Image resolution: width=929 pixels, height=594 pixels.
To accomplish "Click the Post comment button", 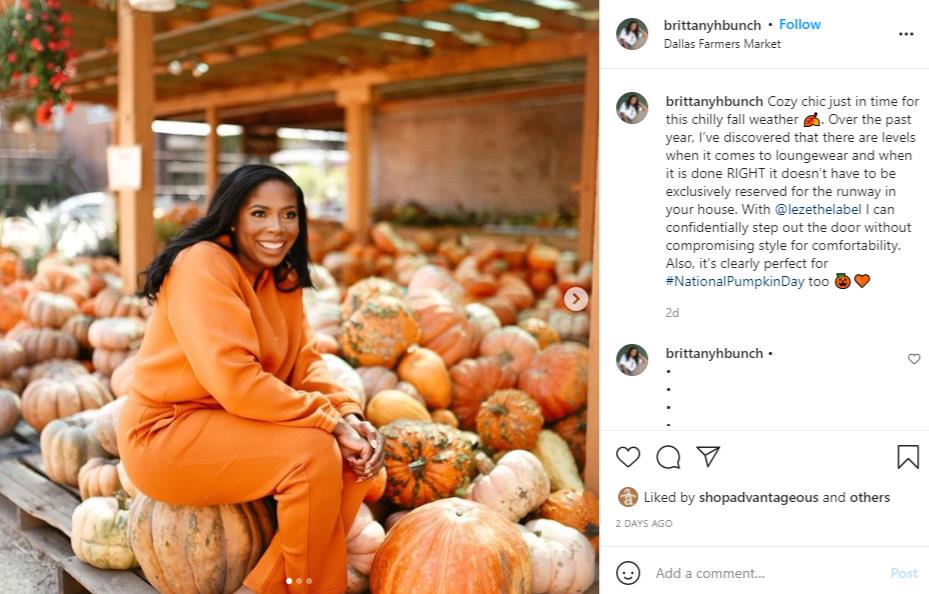I will [x=904, y=573].
